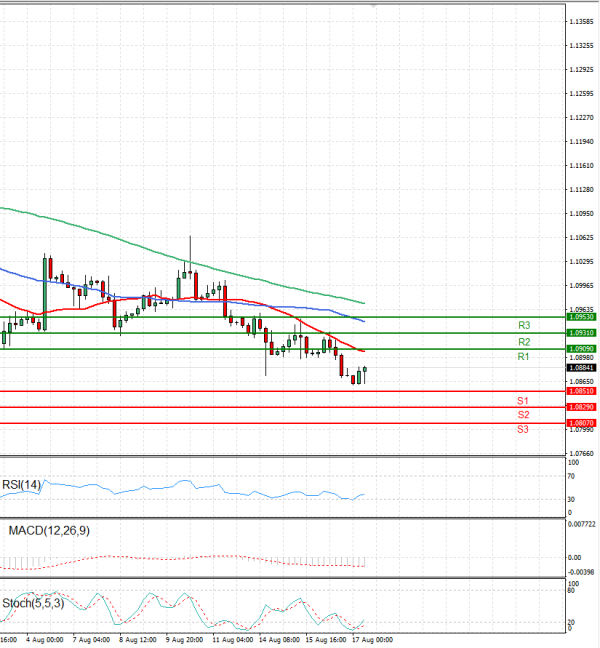Viewport: 600px width, 648px height.
Task: Click the 1.13255 price axis value
Action: 581,45
